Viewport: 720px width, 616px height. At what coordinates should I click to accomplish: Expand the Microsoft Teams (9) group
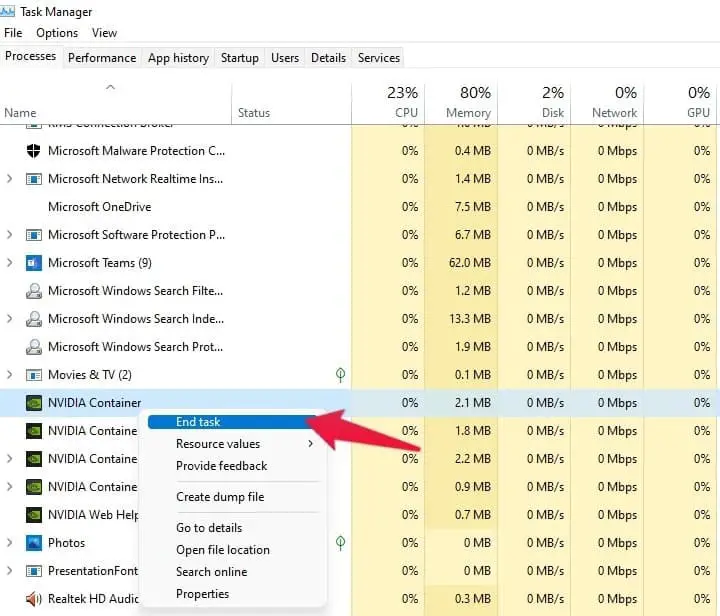click(9, 263)
